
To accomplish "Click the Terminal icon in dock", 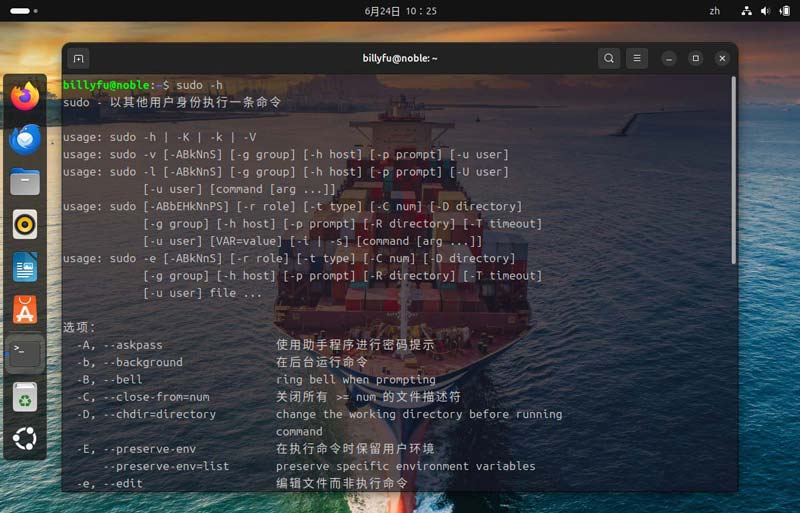I will click(x=25, y=353).
